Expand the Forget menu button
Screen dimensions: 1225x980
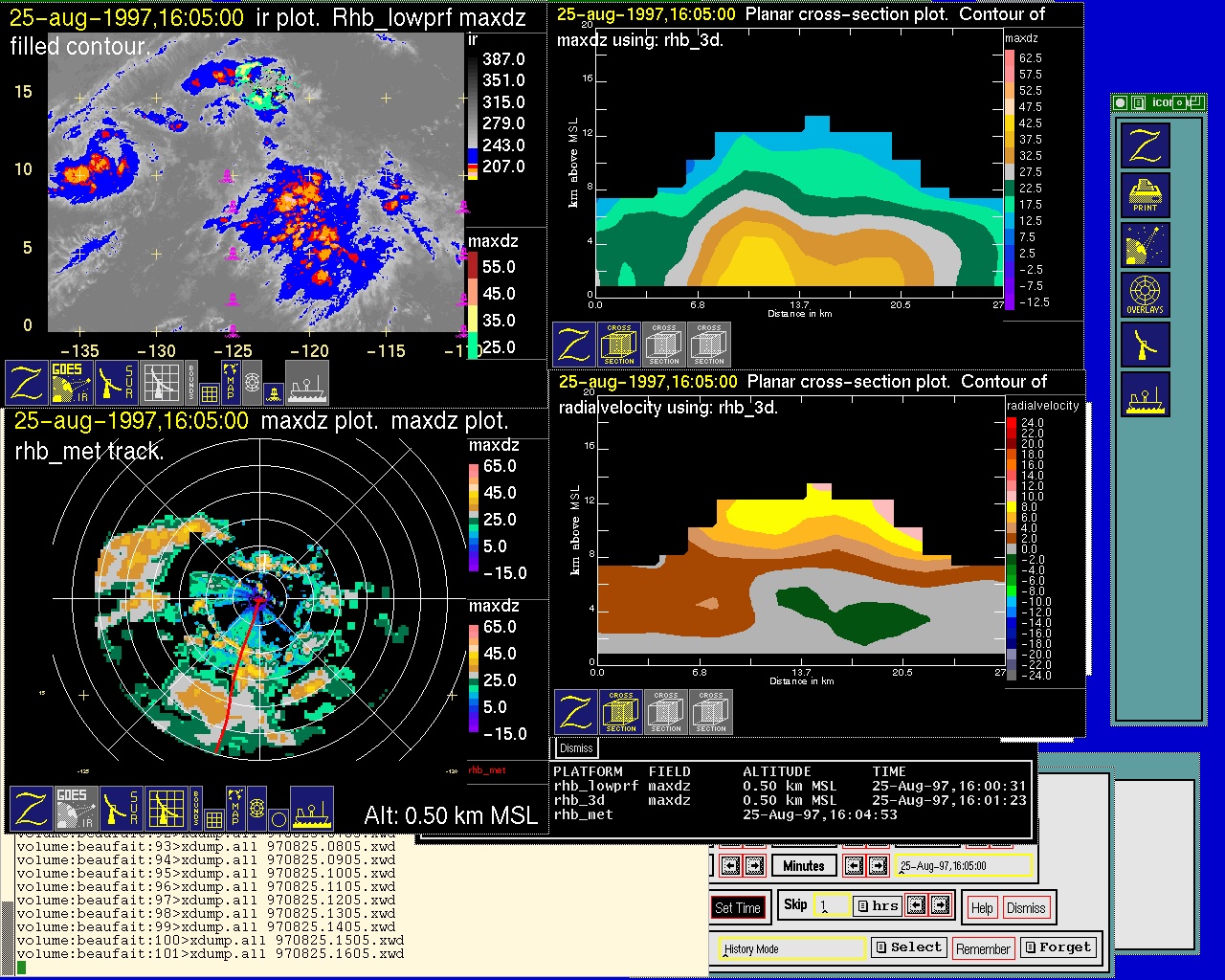[1057, 947]
